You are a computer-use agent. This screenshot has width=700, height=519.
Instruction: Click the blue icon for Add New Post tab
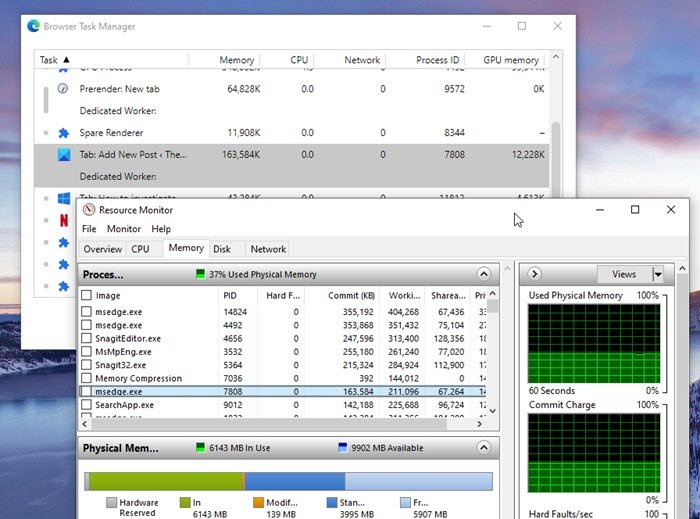pos(63,155)
